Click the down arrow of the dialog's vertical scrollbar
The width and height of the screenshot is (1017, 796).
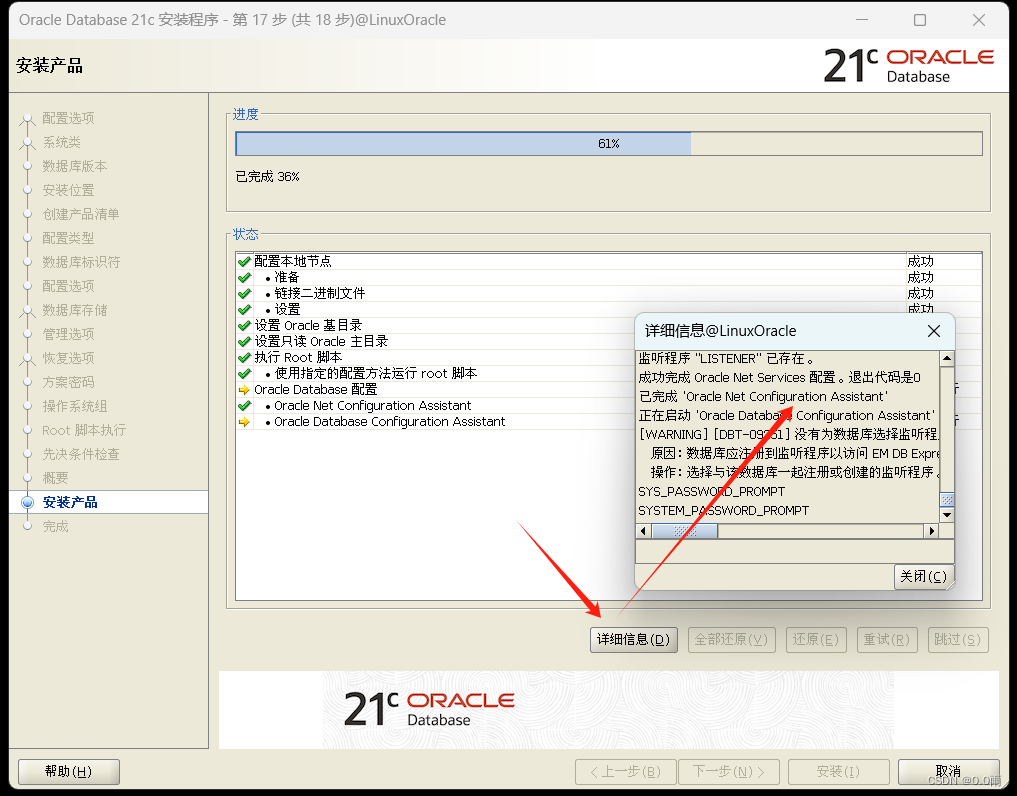[946, 514]
